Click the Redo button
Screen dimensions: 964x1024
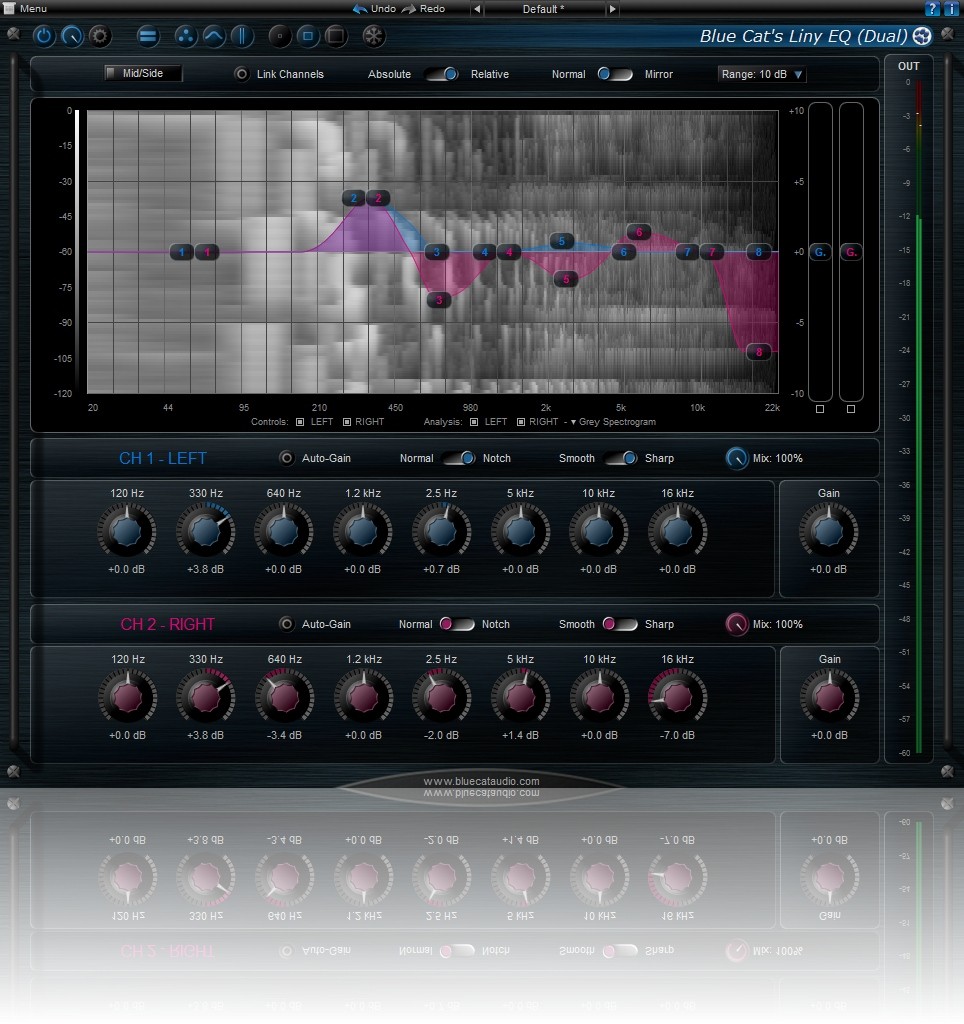click(x=423, y=9)
